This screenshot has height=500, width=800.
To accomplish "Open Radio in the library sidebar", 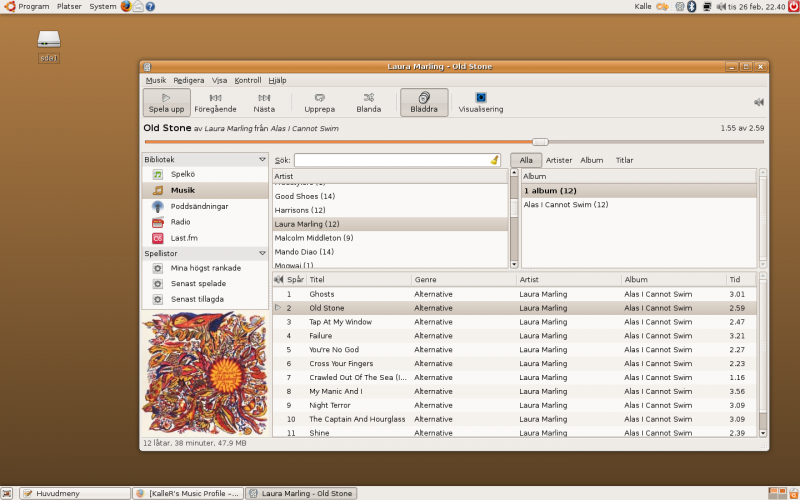I will pos(180,222).
